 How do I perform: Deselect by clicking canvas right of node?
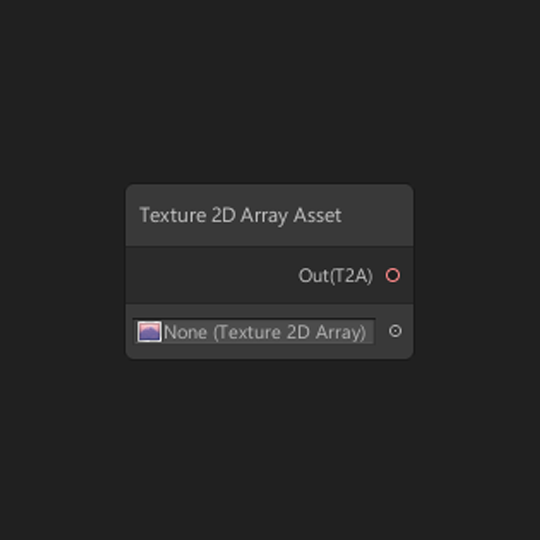coord(477,272)
